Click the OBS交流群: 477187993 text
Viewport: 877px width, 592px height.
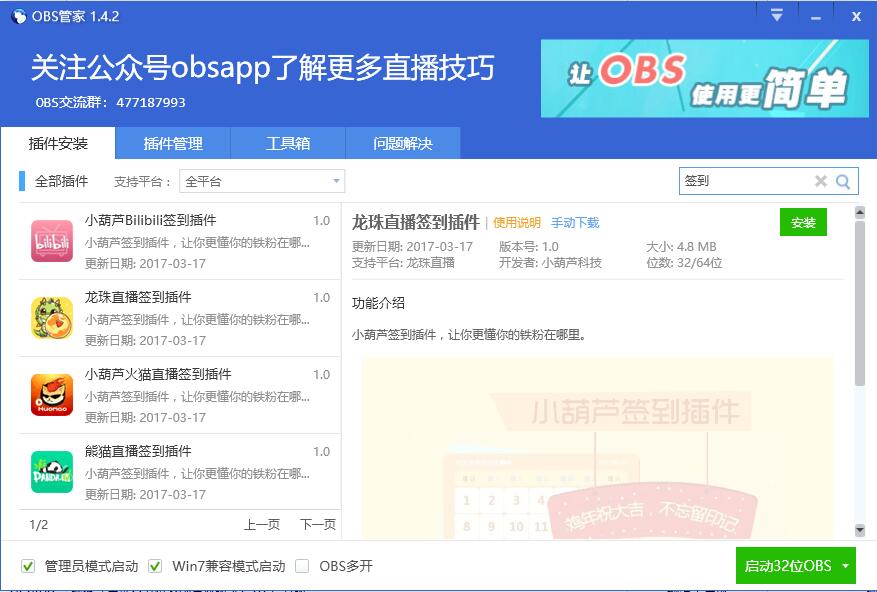(x=110, y=102)
